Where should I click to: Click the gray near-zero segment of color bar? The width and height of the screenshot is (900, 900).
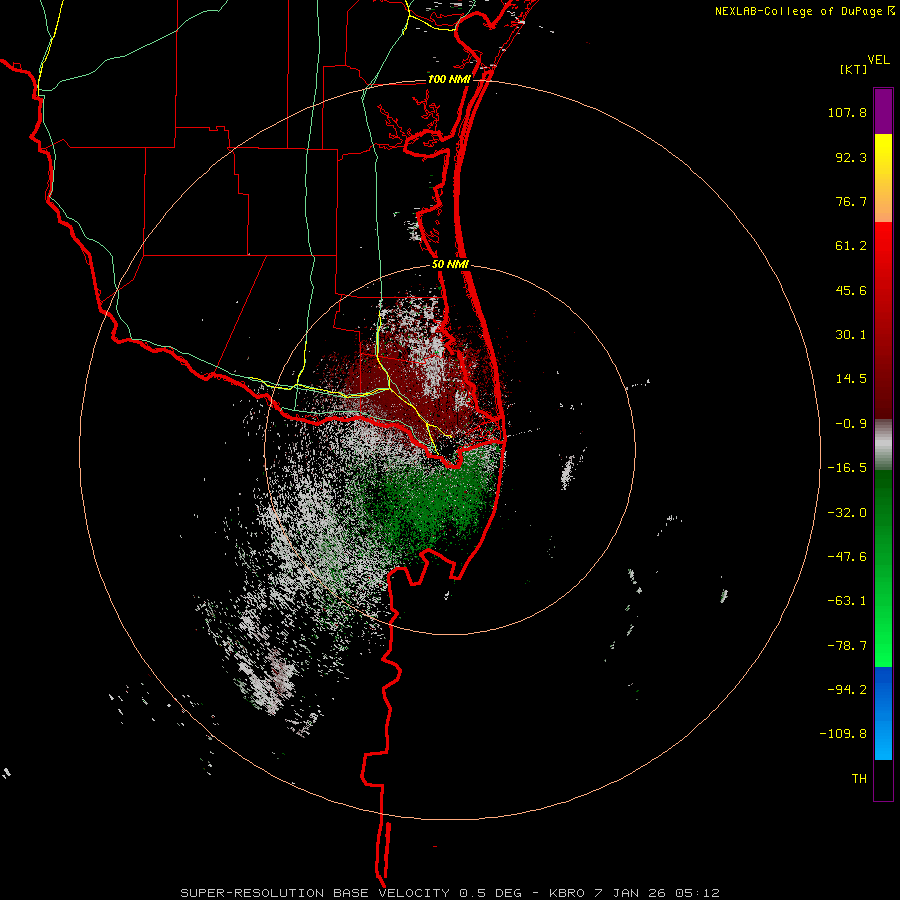pos(883,445)
